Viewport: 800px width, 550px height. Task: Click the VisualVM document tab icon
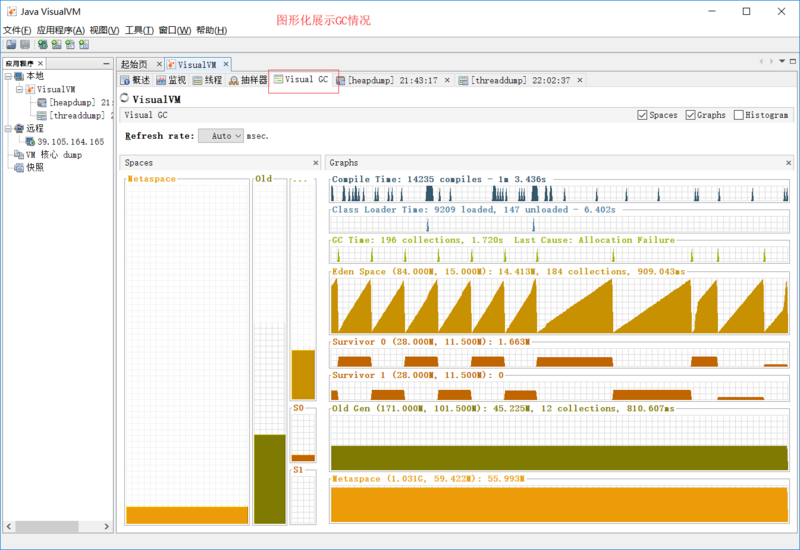[x=171, y=64]
